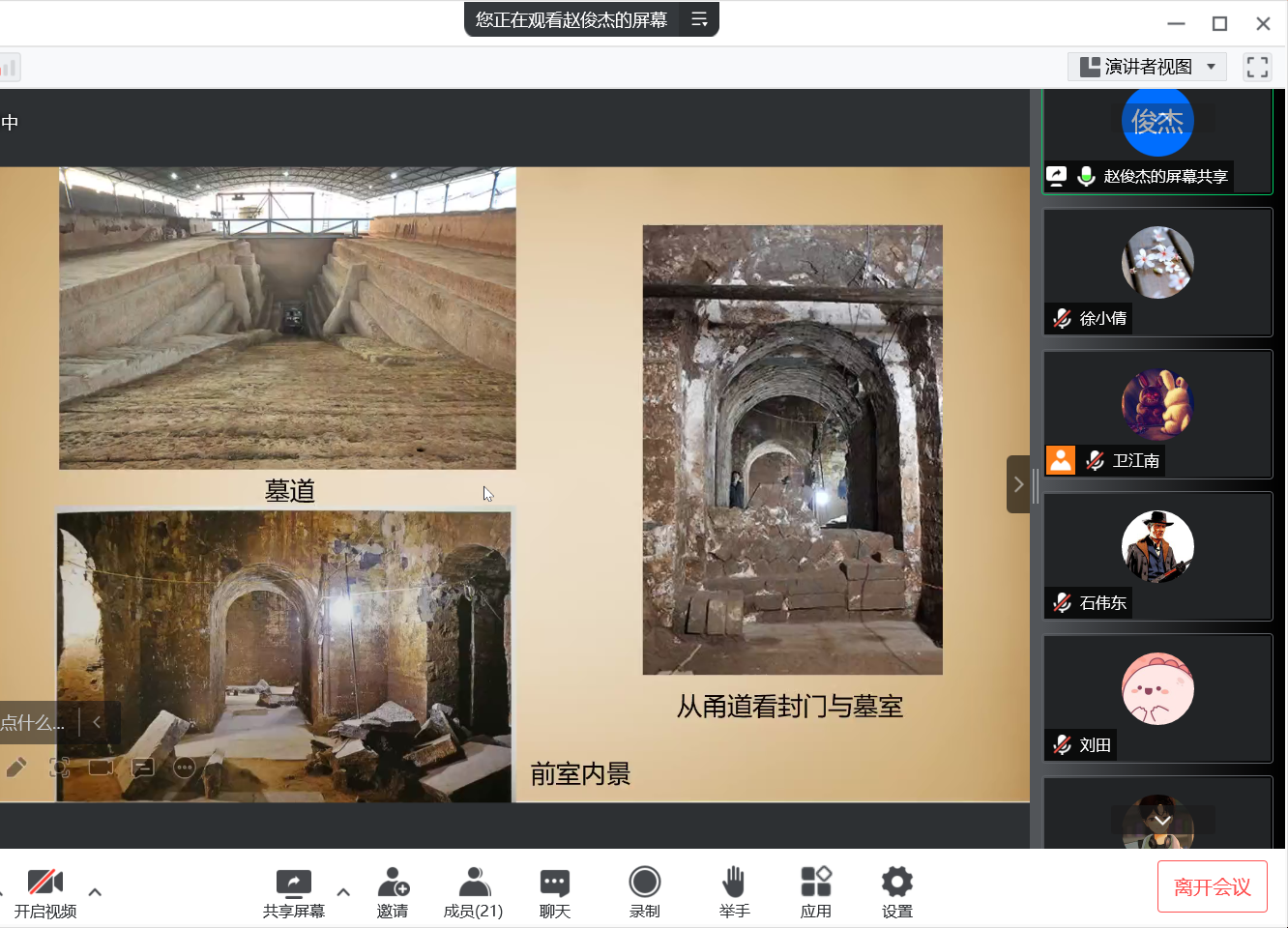Expand share options arrow beside 共享屏幕
This screenshot has height=928, width=1288.
coord(343,891)
